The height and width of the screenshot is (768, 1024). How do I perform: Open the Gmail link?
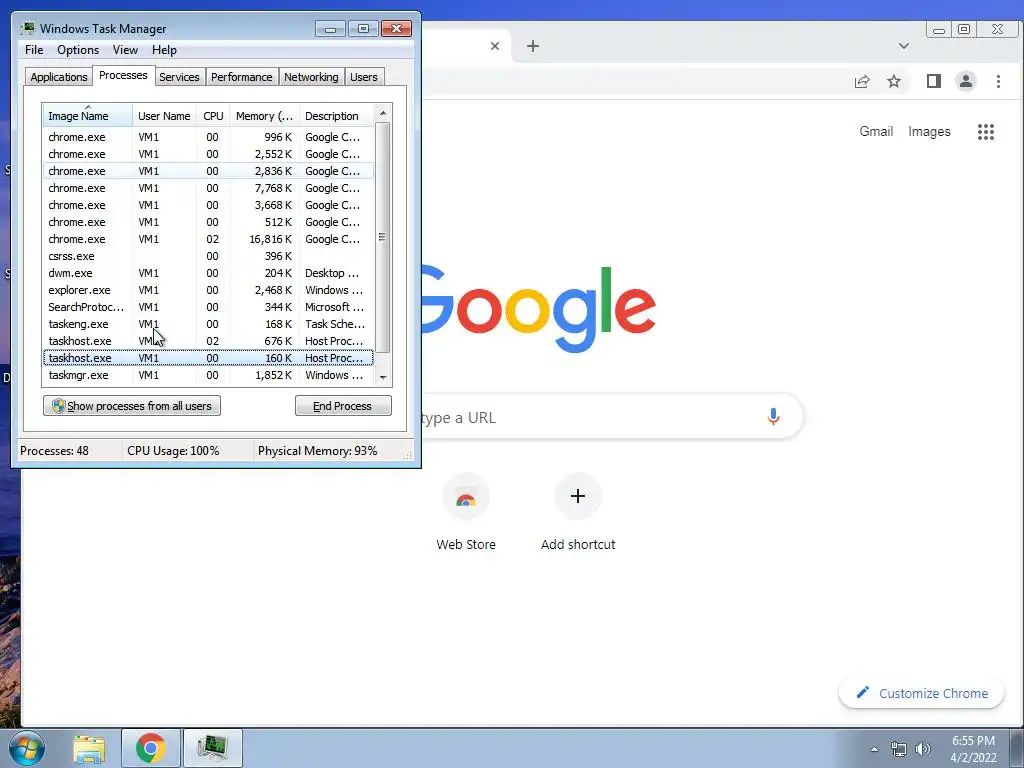tap(876, 131)
